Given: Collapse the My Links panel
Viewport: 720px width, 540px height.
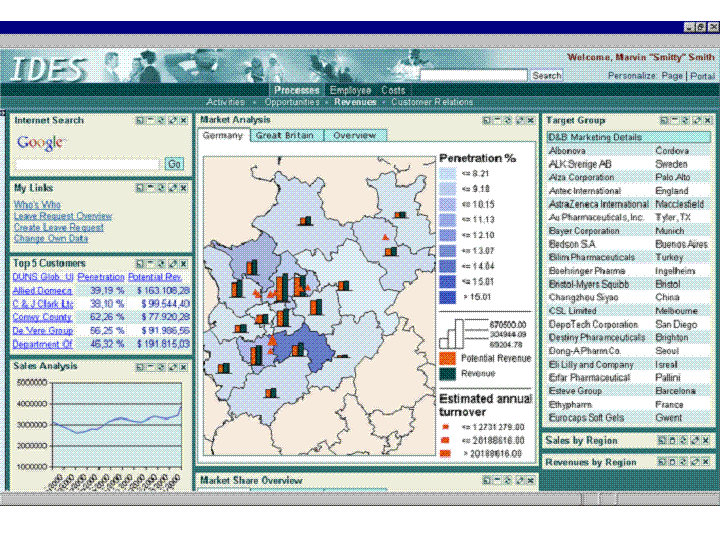Looking at the screenshot, I should tap(150, 188).
